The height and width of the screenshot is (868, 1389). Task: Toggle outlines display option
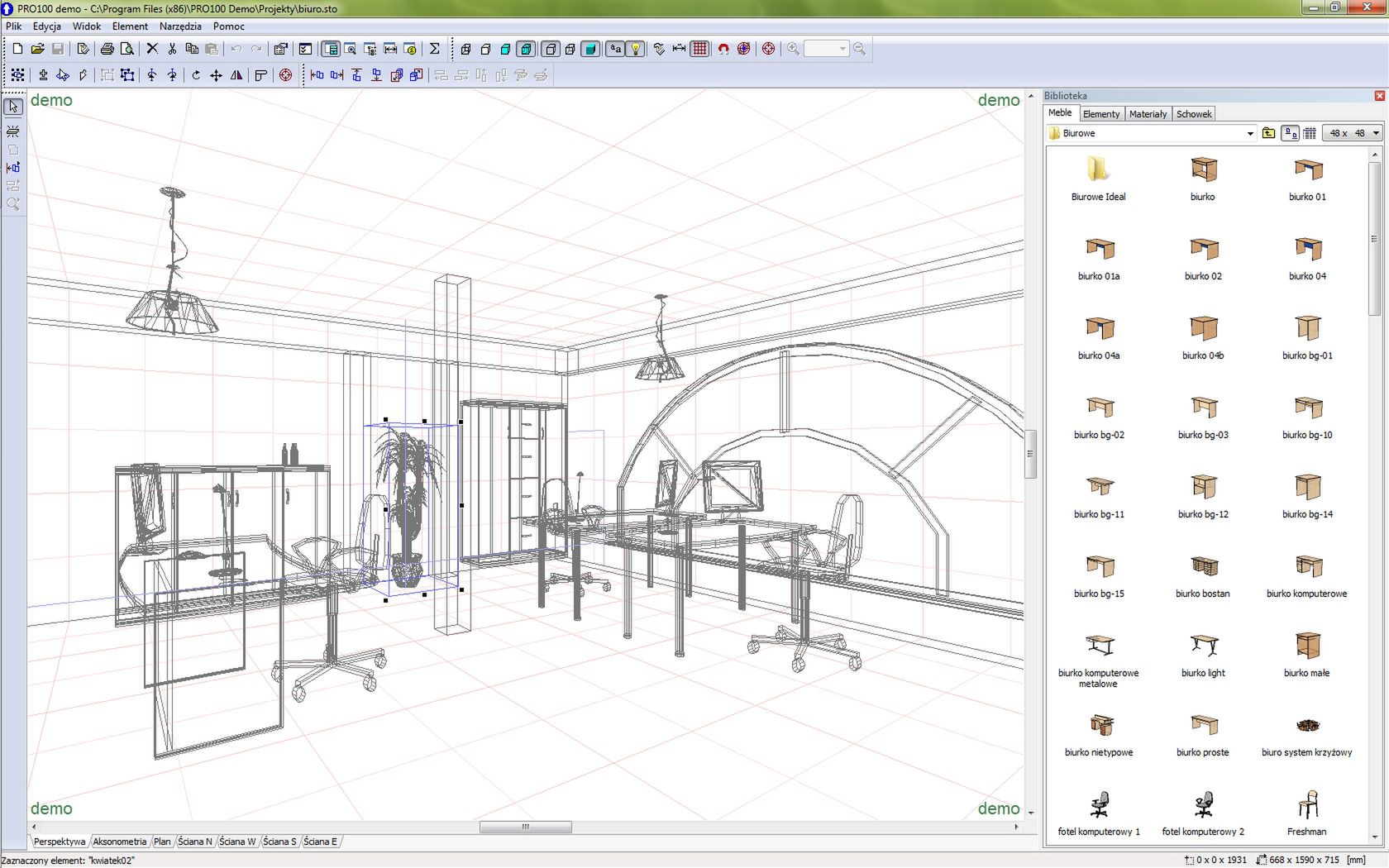click(550, 49)
